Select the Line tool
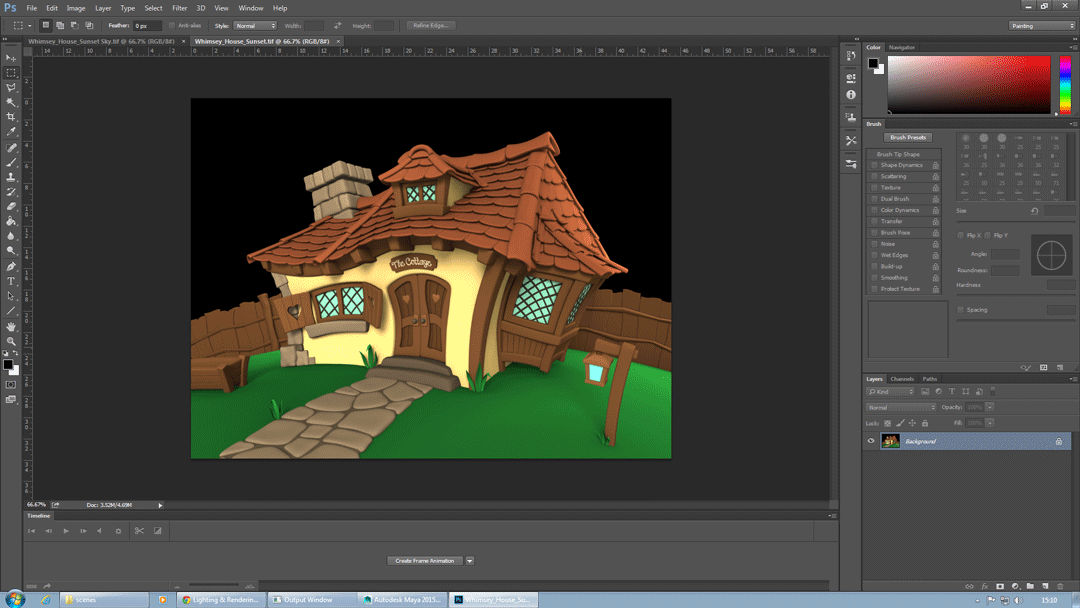 (11, 311)
